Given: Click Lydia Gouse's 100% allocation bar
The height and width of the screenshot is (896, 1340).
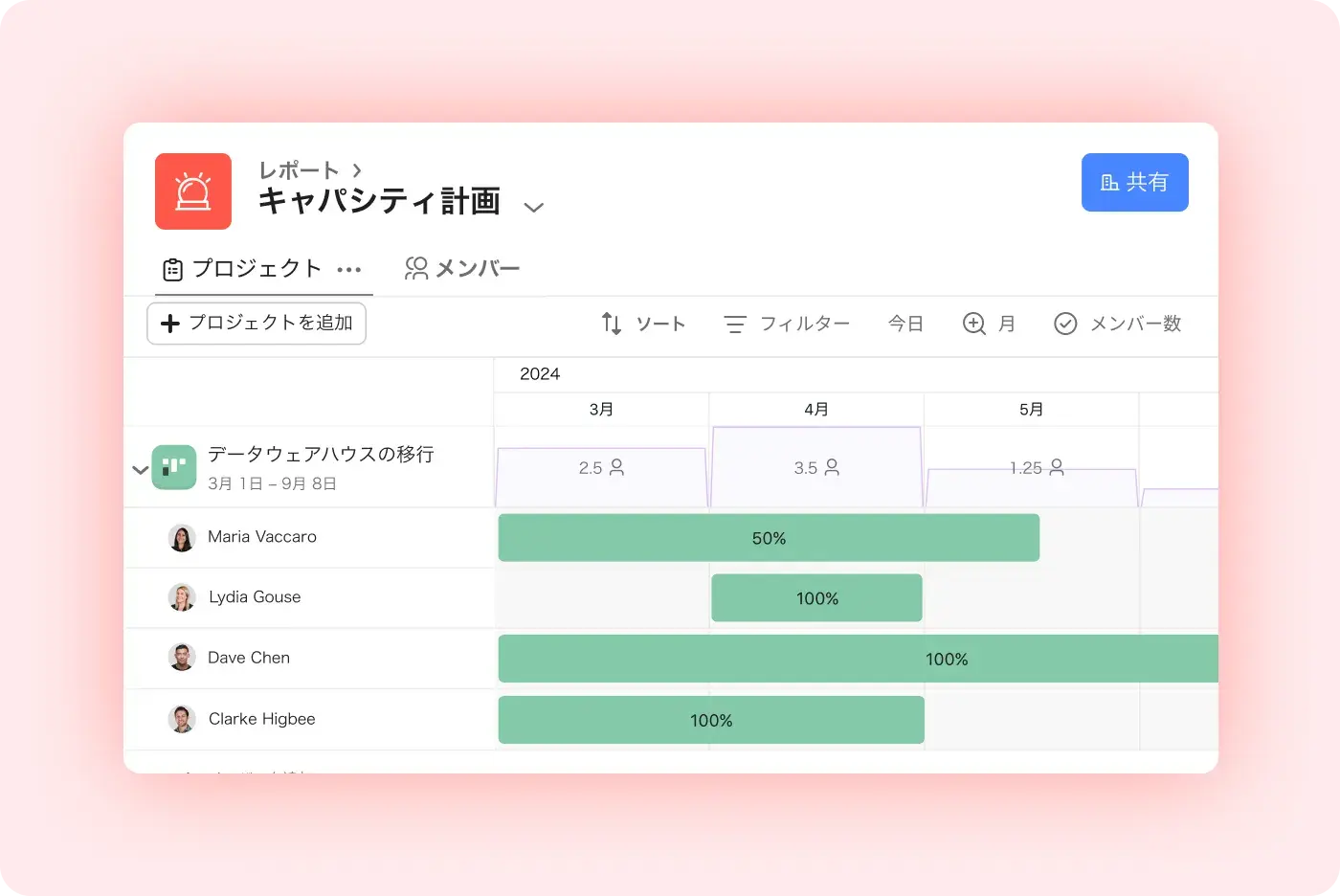Looking at the screenshot, I should pos(816,598).
